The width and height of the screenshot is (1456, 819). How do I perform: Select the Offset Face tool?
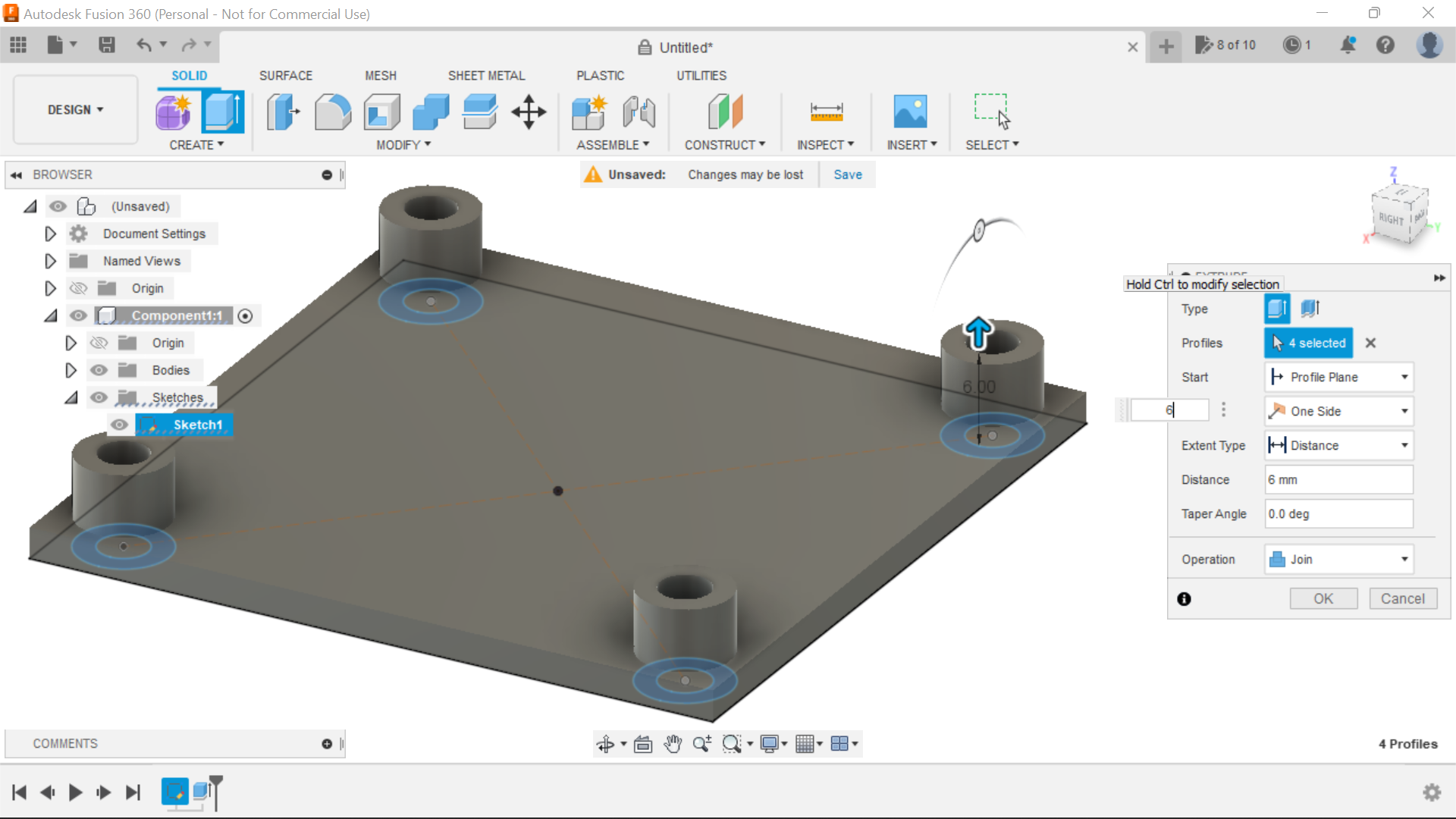[x=480, y=112]
